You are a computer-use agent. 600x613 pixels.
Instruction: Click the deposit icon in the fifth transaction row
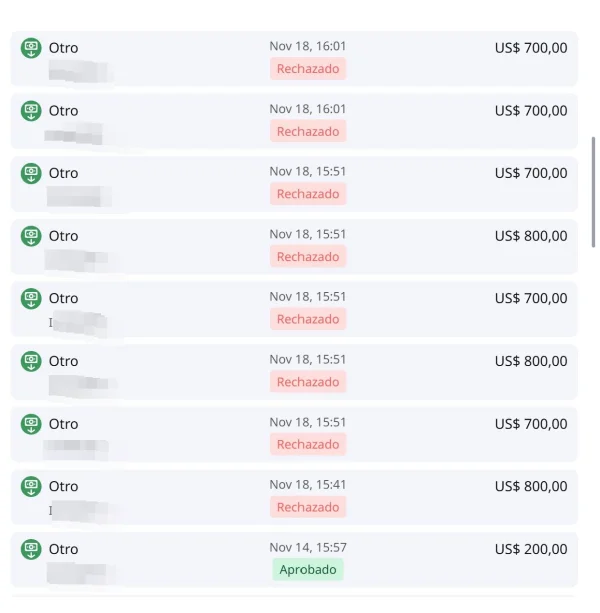[x=31, y=298]
